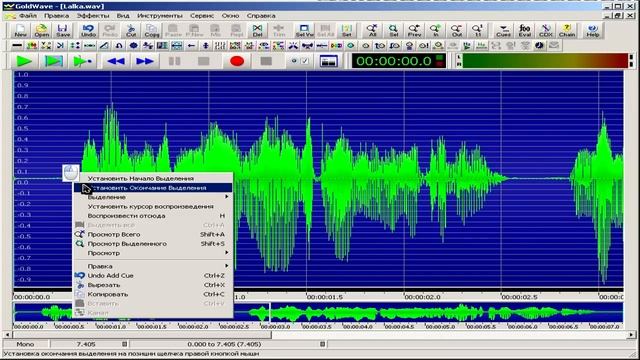The width and height of the screenshot is (640, 360).
Task: Click the Sel Vw toolbar icon
Action: tap(304, 31)
